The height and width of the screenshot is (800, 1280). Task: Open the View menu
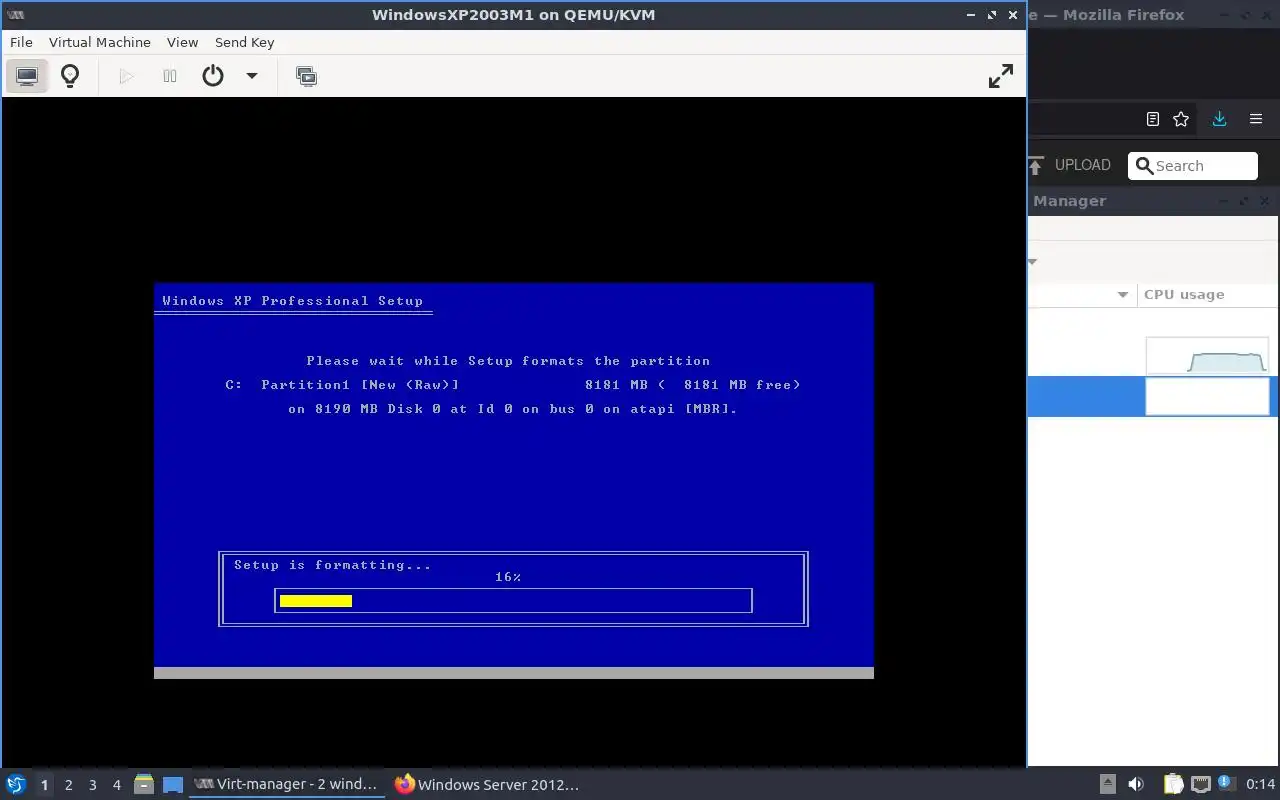182,42
